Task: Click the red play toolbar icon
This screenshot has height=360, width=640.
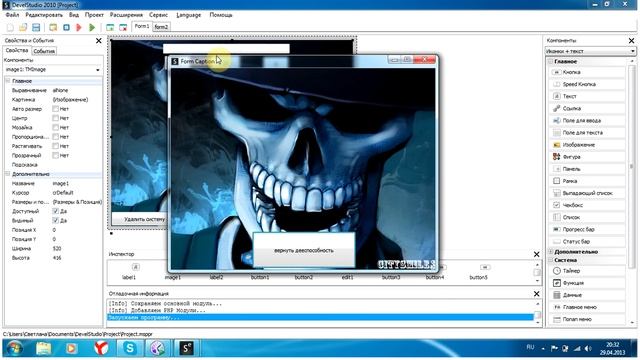Action: point(79,27)
